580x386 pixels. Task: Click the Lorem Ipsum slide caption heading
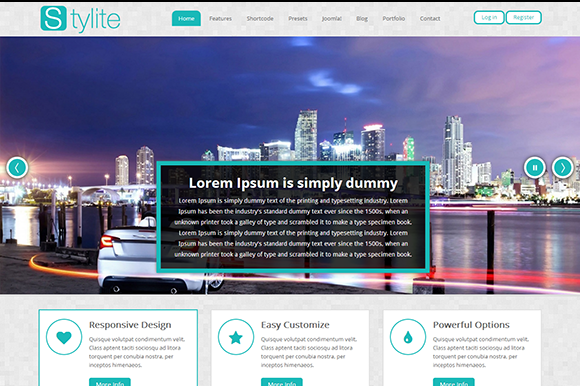[293, 183]
